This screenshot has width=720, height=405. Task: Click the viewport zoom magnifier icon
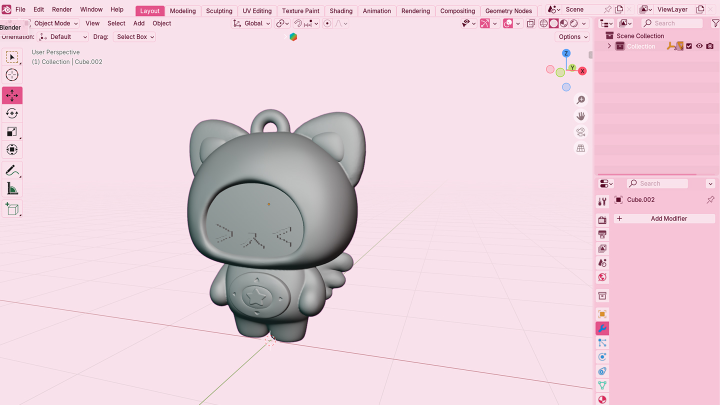pos(581,100)
